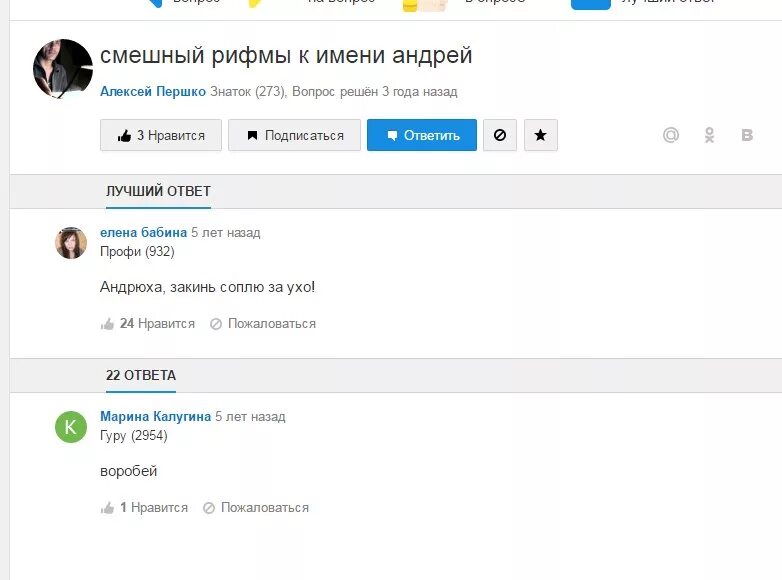The width and height of the screenshot is (782, 580).
Task: Click the answer text воробей
Action: 129,471
